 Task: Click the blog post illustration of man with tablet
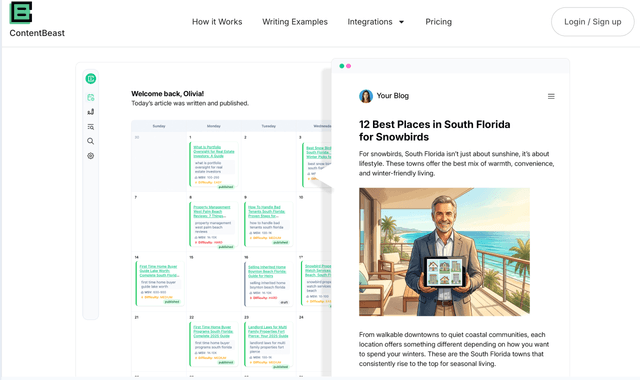(444, 251)
